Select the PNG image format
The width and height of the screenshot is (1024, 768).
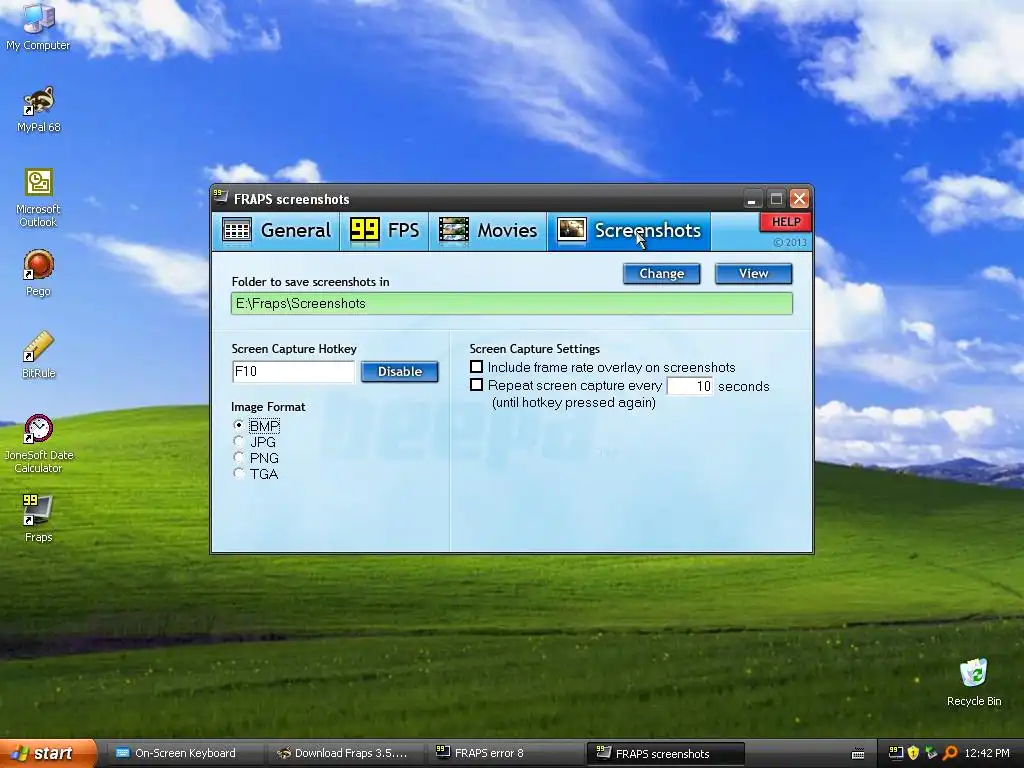tap(238, 457)
